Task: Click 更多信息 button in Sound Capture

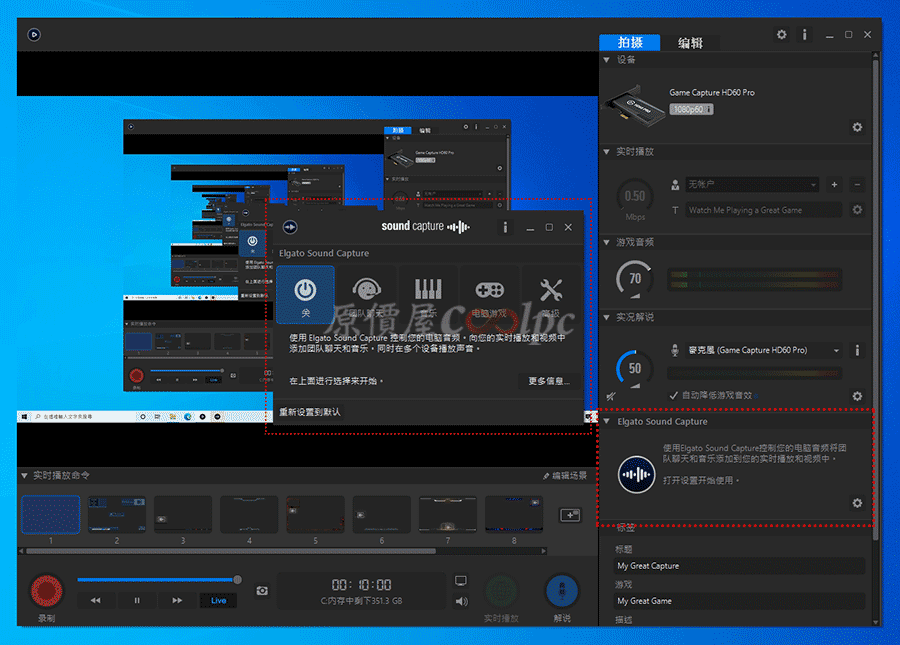Action: pyautogui.click(x=548, y=381)
